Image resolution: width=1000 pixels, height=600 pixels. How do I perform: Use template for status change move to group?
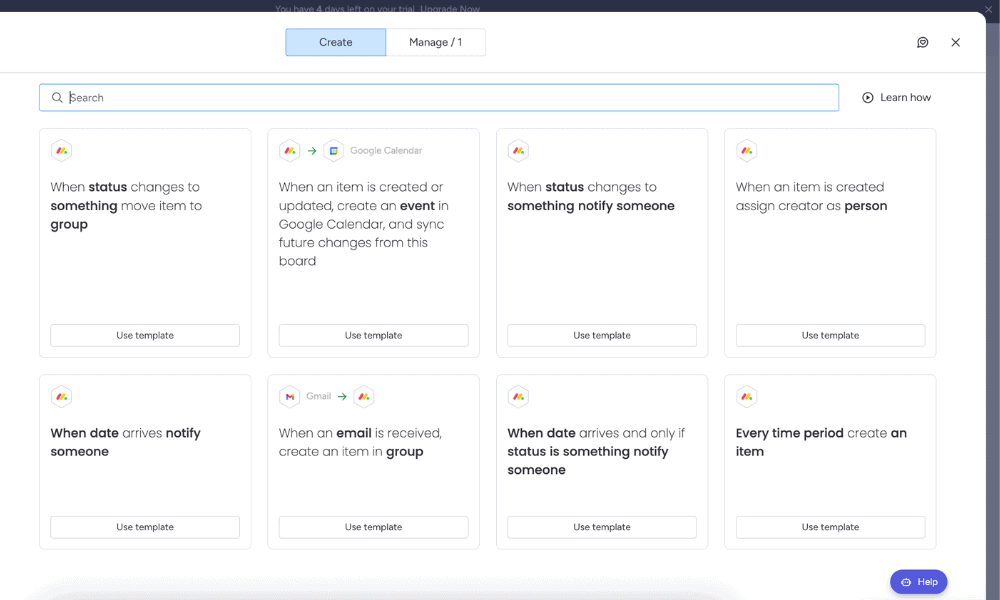(x=145, y=336)
